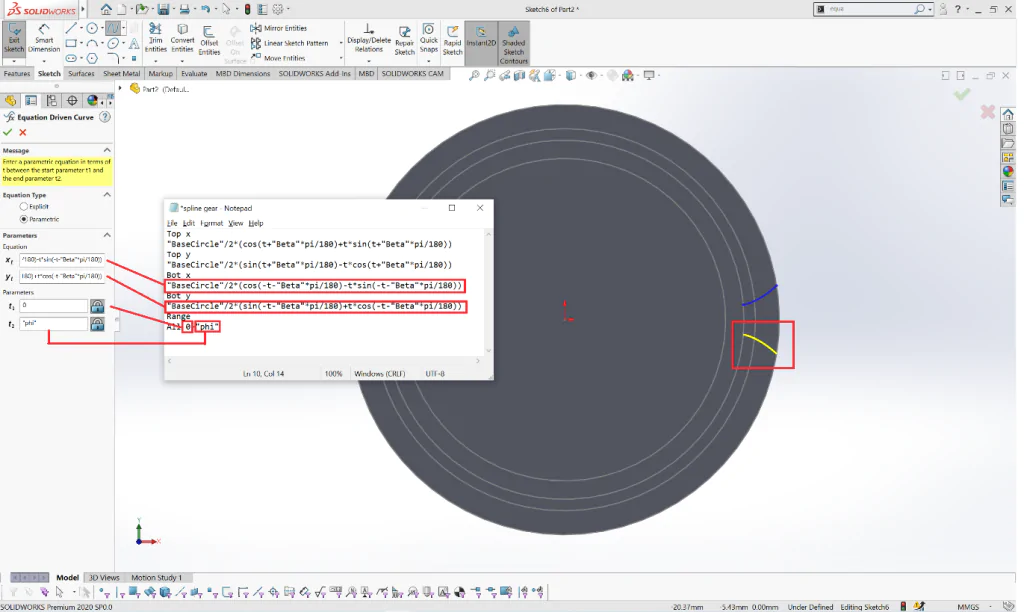
Task: Collapse the Parameters section
Action: pos(107,235)
